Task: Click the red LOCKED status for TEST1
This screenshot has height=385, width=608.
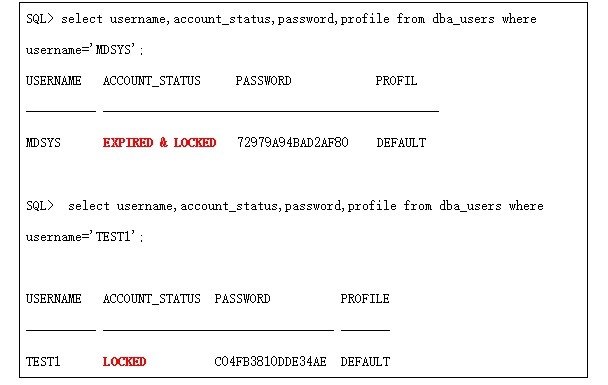Action: pos(124,362)
